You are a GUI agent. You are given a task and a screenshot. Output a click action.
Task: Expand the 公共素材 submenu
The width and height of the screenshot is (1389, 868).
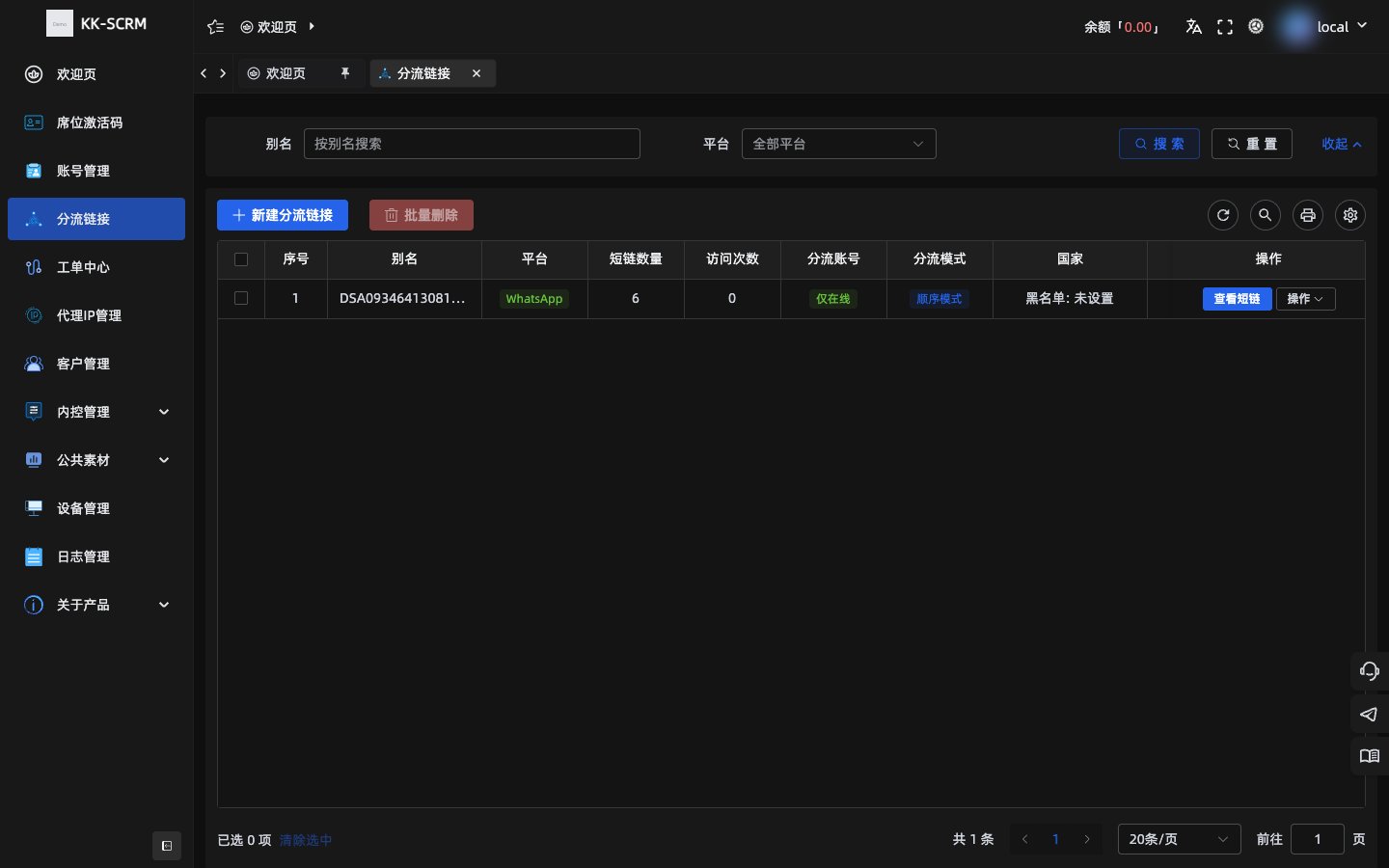point(164,460)
